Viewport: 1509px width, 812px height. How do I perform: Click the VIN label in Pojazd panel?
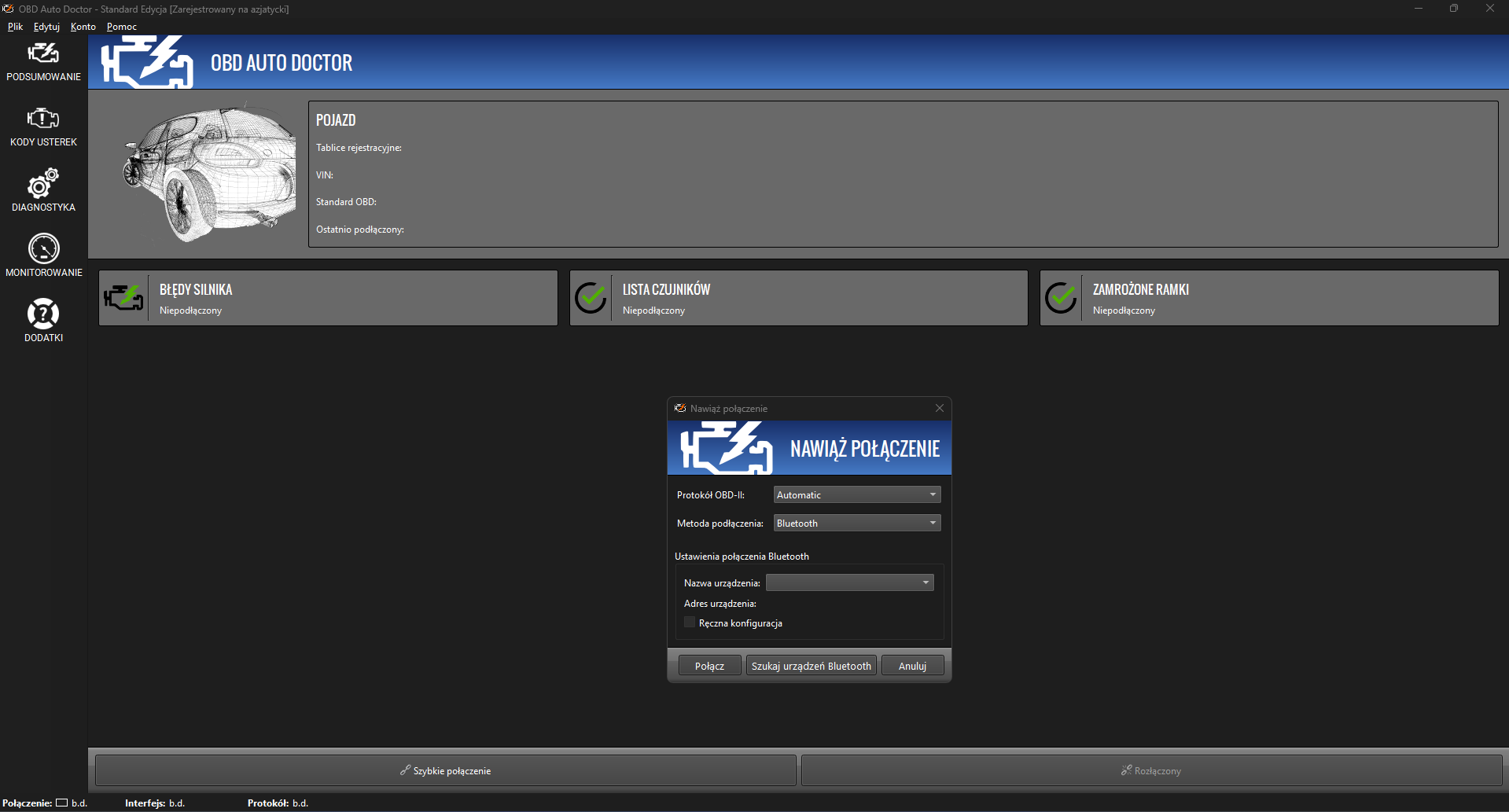[x=325, y=175]
